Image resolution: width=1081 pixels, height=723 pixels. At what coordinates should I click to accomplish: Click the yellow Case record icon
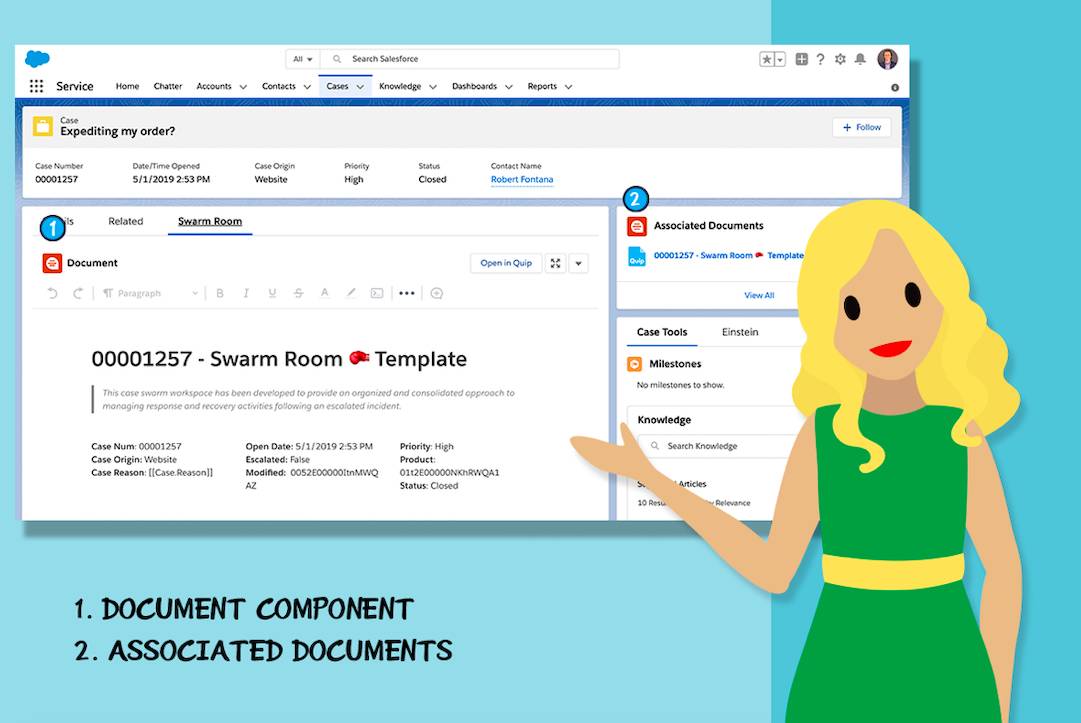(x=43, y=126)
